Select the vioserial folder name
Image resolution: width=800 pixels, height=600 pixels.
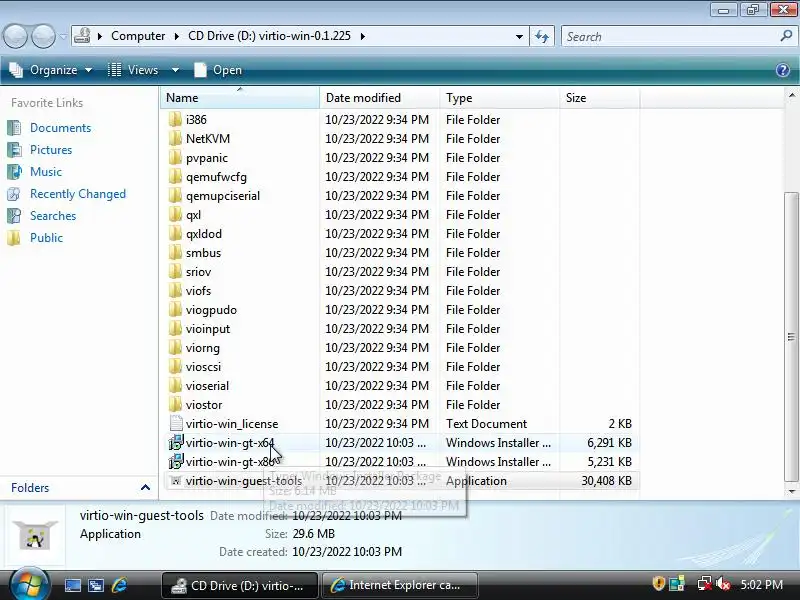(x=207, y=386)
